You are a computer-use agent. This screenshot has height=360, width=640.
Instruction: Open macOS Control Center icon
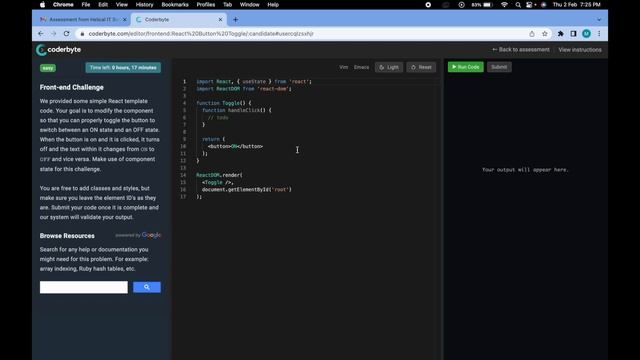[529, 5]
